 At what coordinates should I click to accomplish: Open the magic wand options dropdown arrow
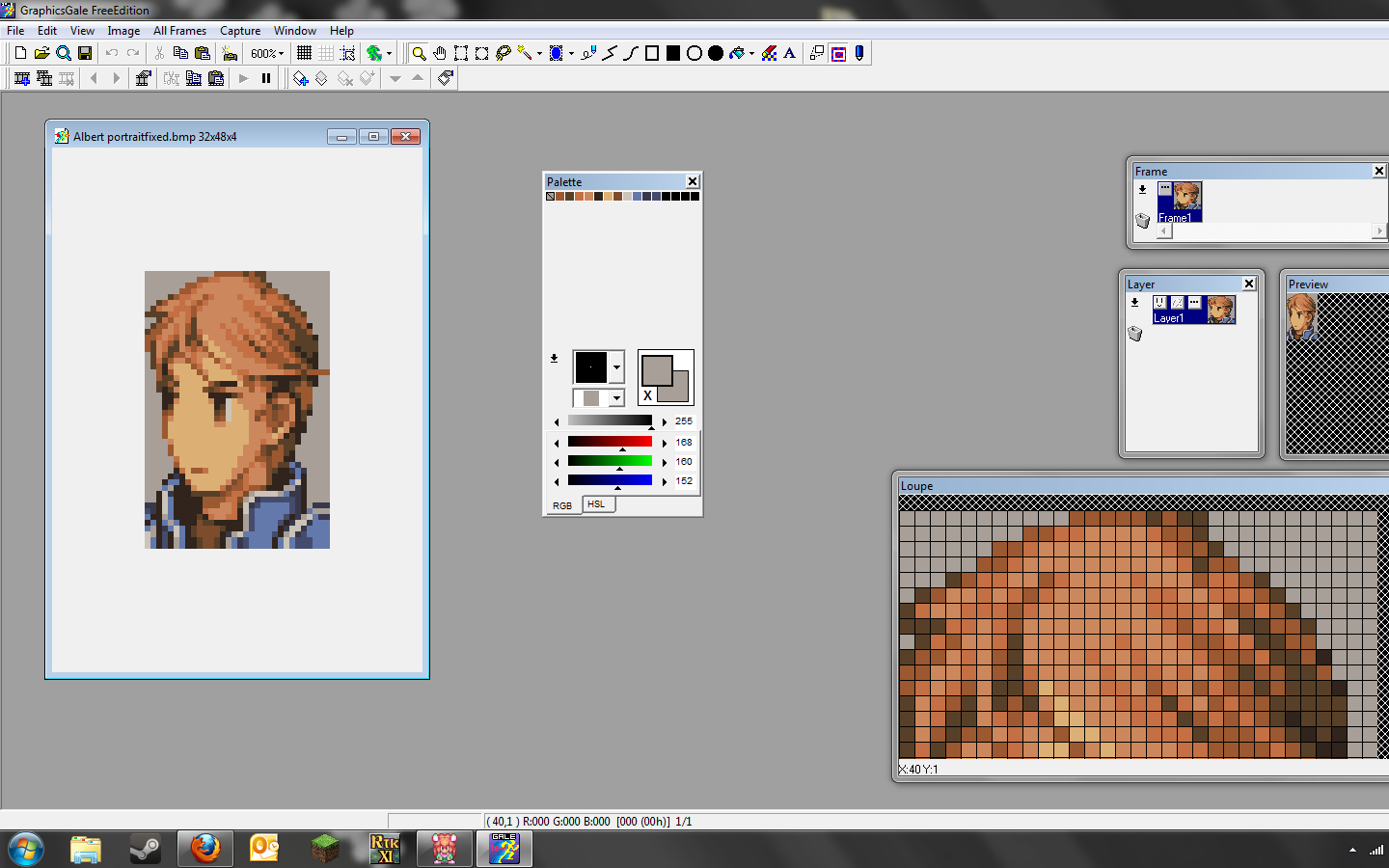[x=539, y=54]
